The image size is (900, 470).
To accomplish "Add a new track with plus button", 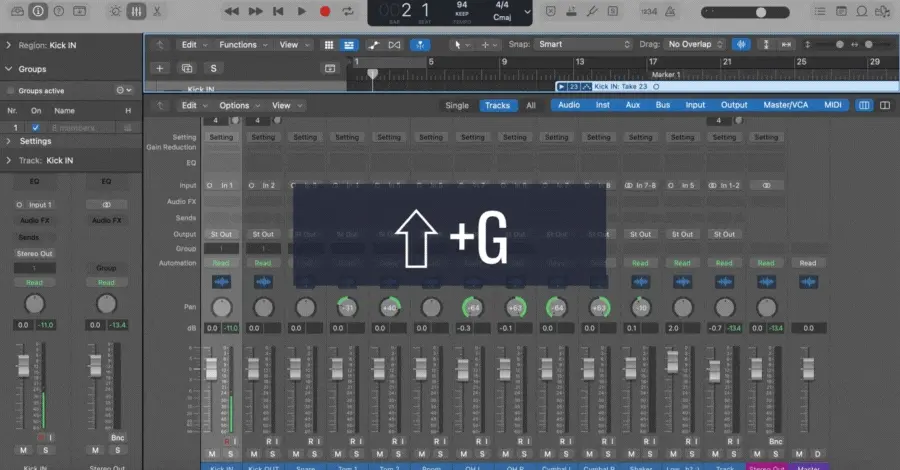I will (160, 68).
